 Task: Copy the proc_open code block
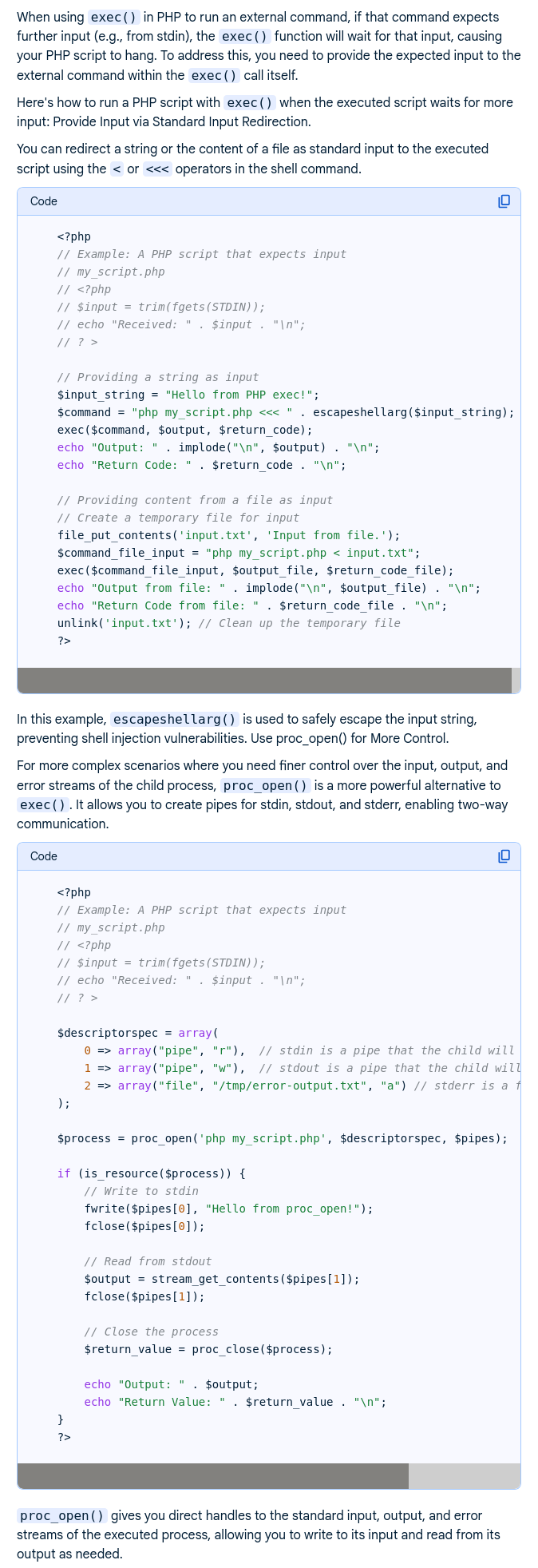[504, 856]
